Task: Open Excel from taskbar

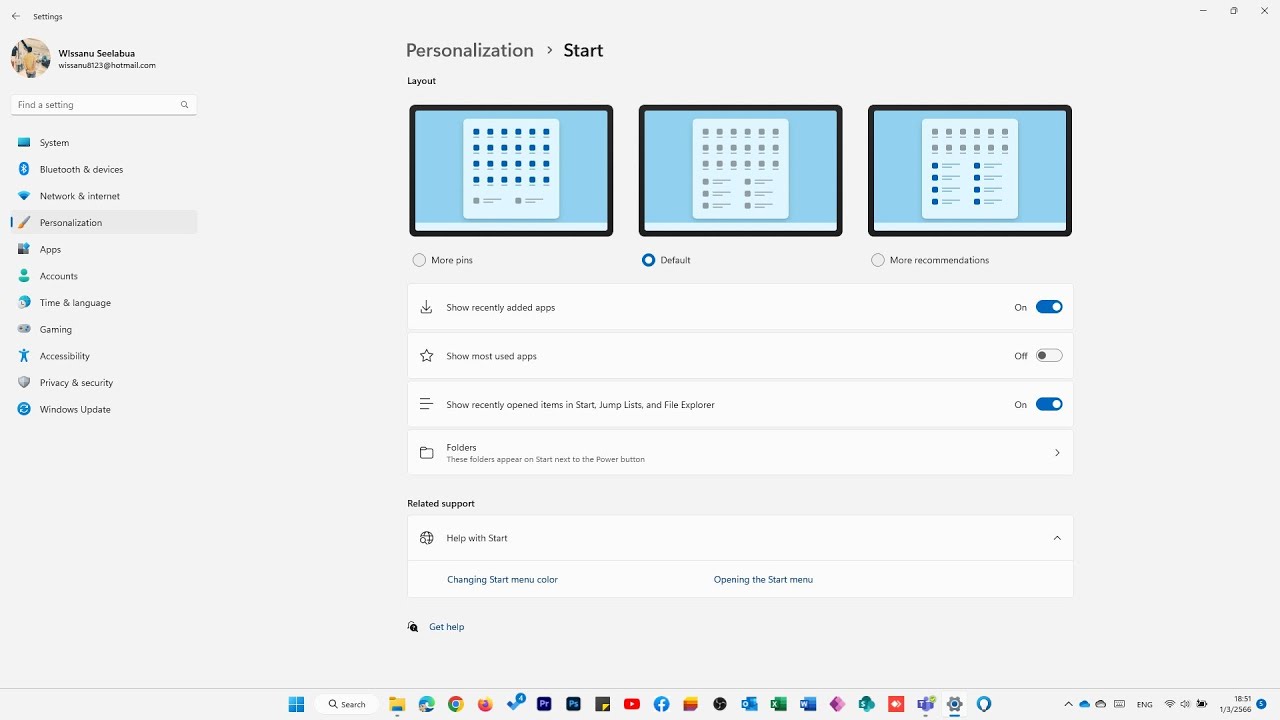Action: pos(779,704)
